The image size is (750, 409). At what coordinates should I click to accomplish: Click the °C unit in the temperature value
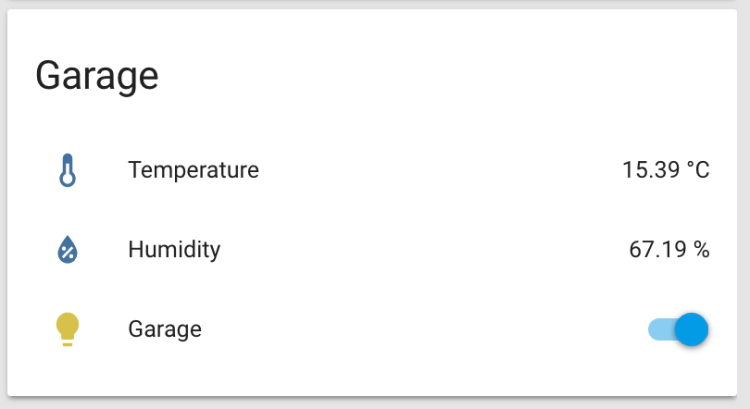pyautogui.click(x=697, y=171)
